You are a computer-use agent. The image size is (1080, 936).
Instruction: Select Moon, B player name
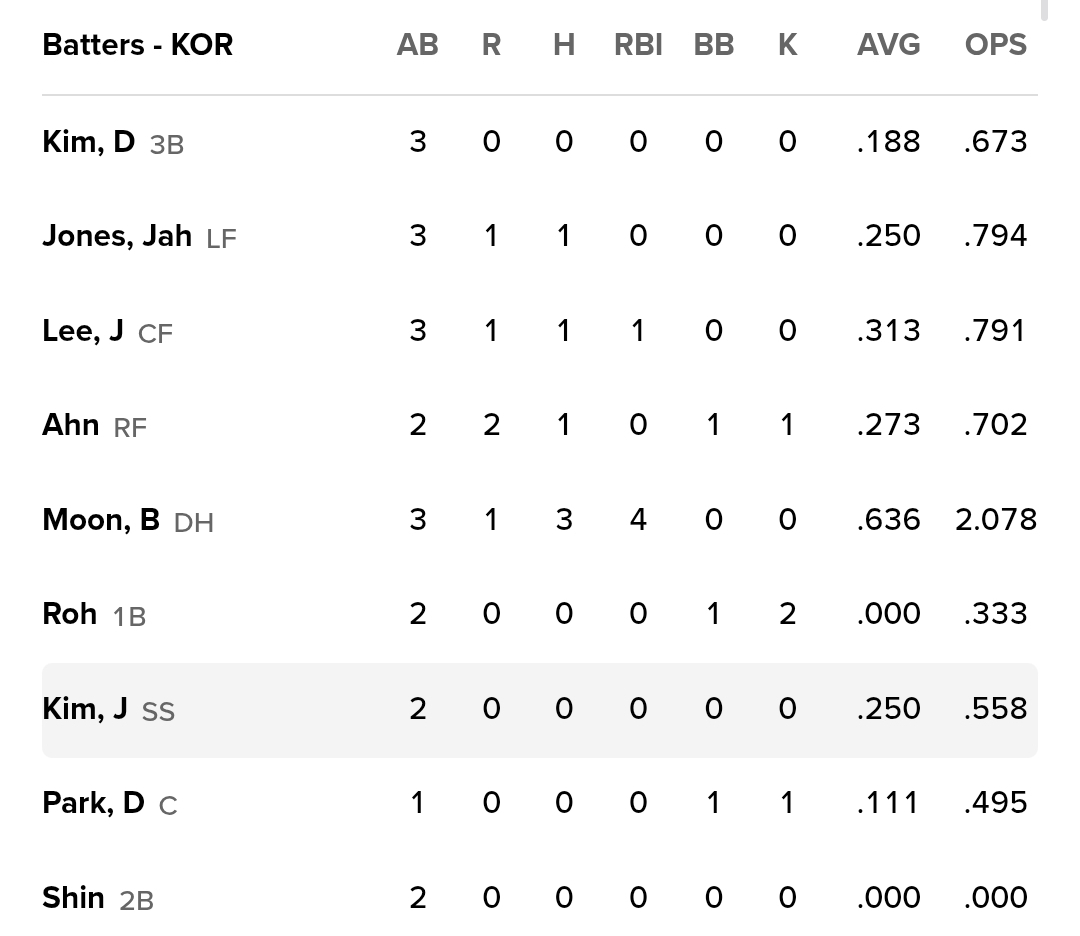pos(101,520)
